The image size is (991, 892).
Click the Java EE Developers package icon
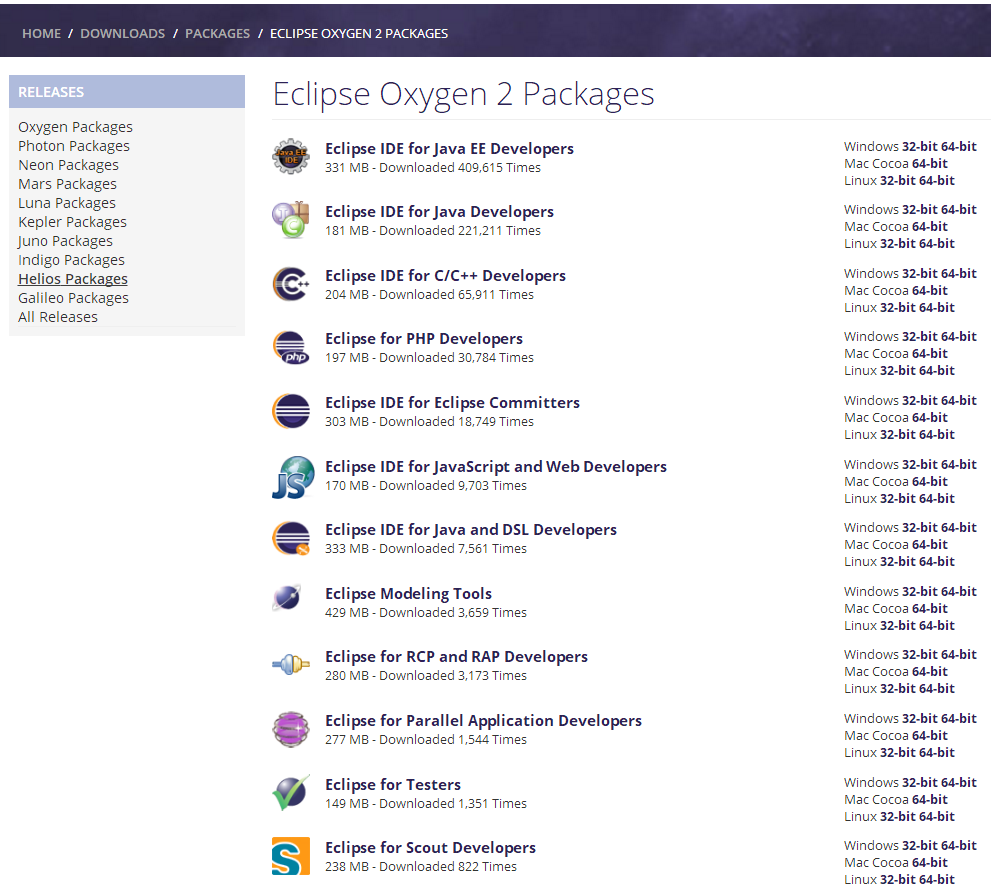[291, 157]
